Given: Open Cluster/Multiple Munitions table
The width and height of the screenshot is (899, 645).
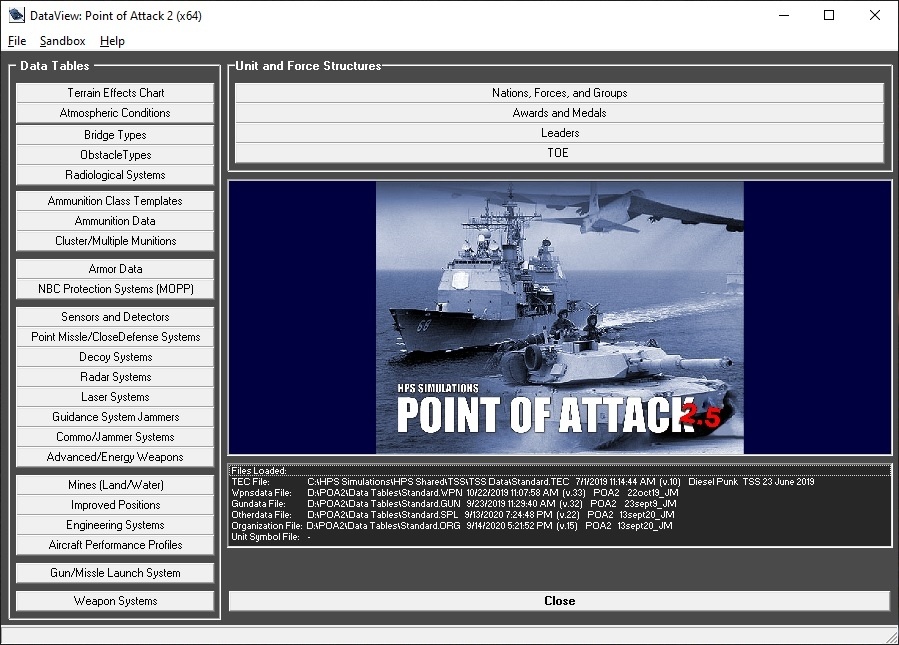Looking at the screenshot, I should coord(115,241).
